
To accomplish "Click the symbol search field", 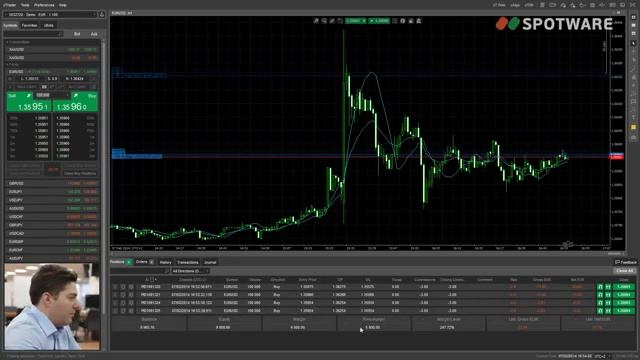I will pyautogui.click(x=33, y=34).
